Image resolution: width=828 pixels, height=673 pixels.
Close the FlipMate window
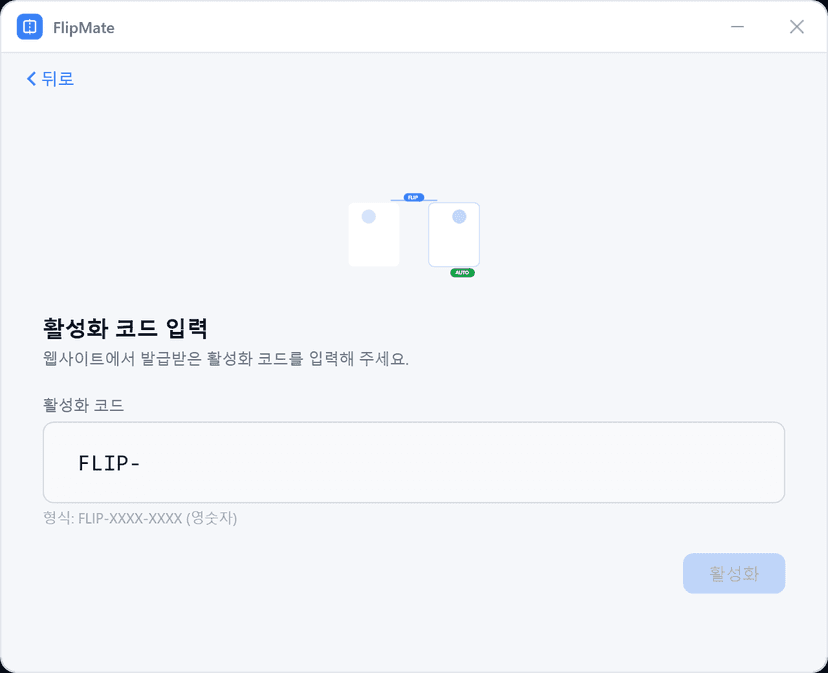click(797, 27)
